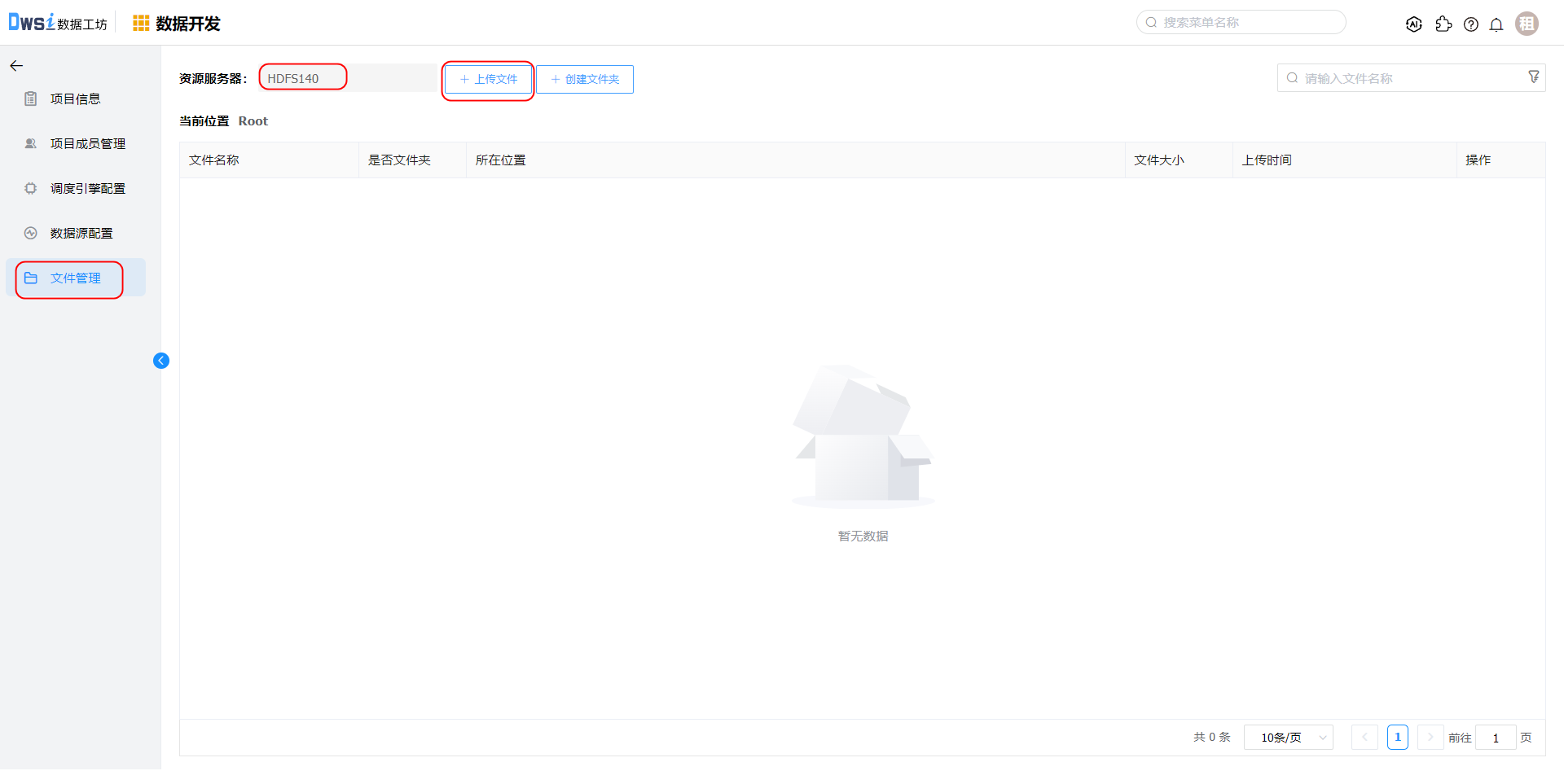The height and width of the screenshot is (784, 1564).
Task: Click the filter funnel icon
Action: [1533, 77]
